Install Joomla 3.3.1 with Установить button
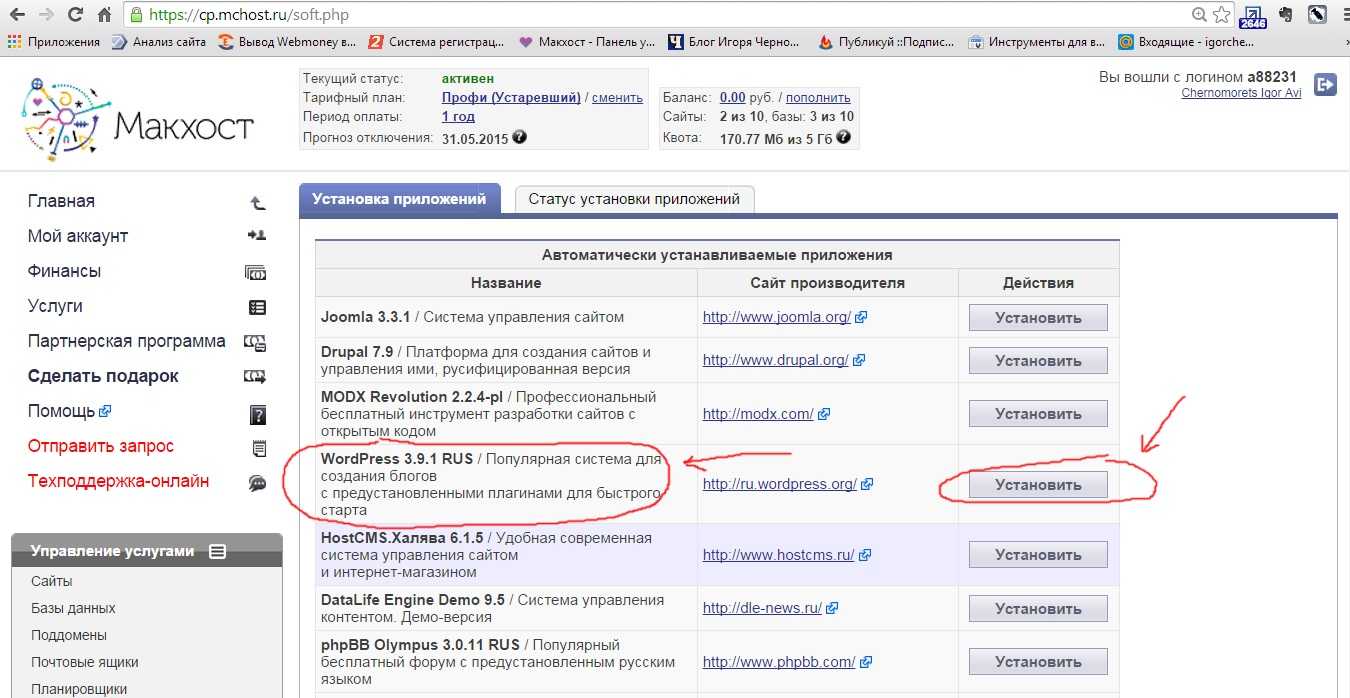 click(1037, 318)
